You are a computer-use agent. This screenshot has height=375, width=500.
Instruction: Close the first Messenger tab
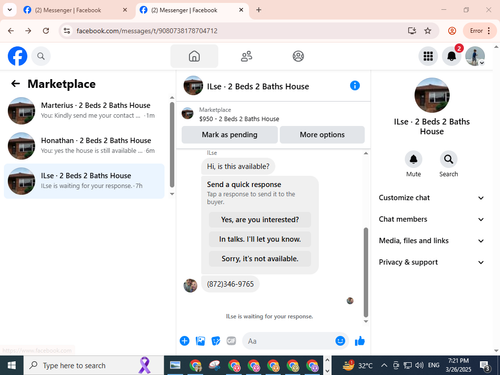[125, 10]
